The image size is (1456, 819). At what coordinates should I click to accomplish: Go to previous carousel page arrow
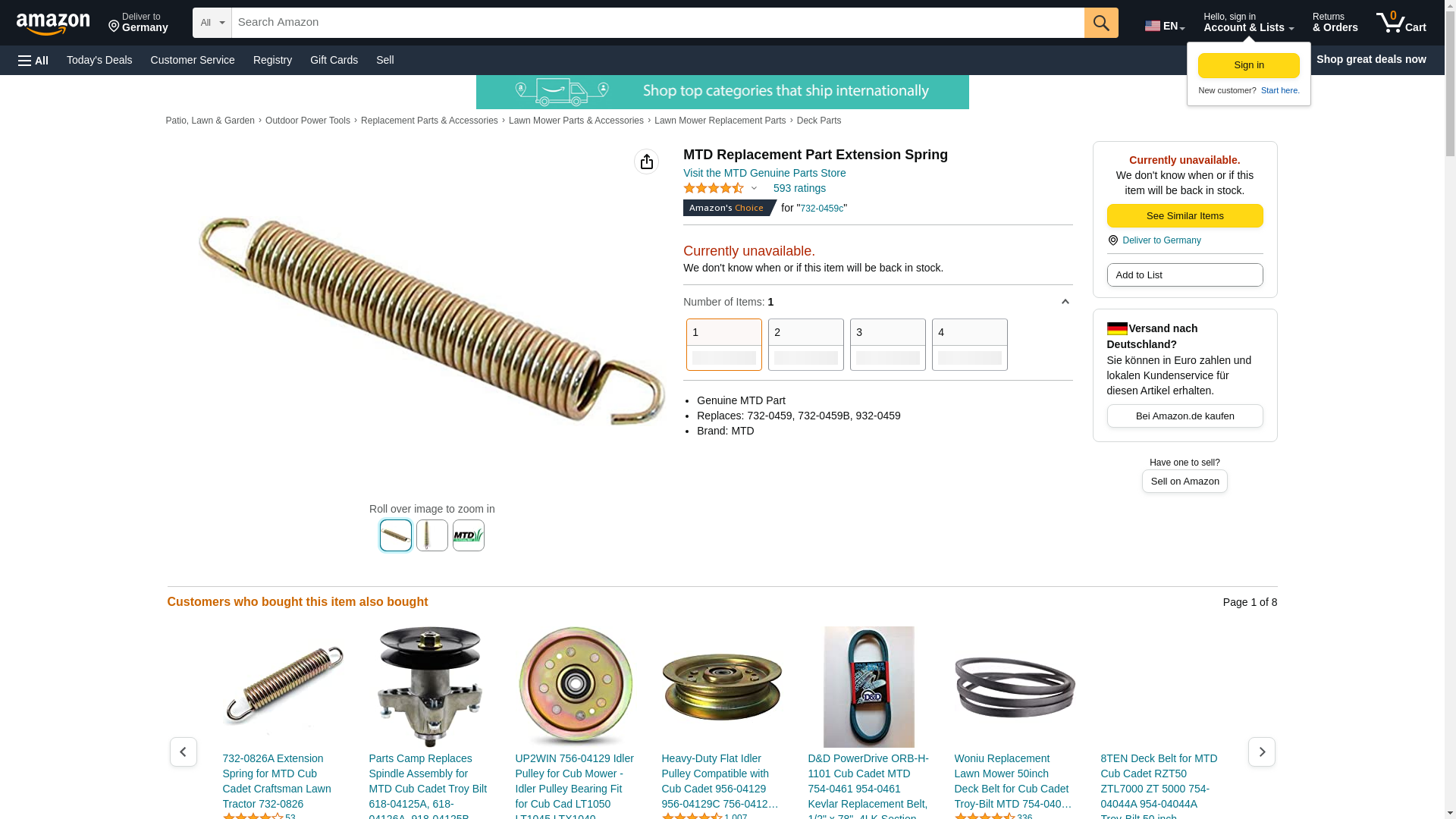[x=183, y=752]
